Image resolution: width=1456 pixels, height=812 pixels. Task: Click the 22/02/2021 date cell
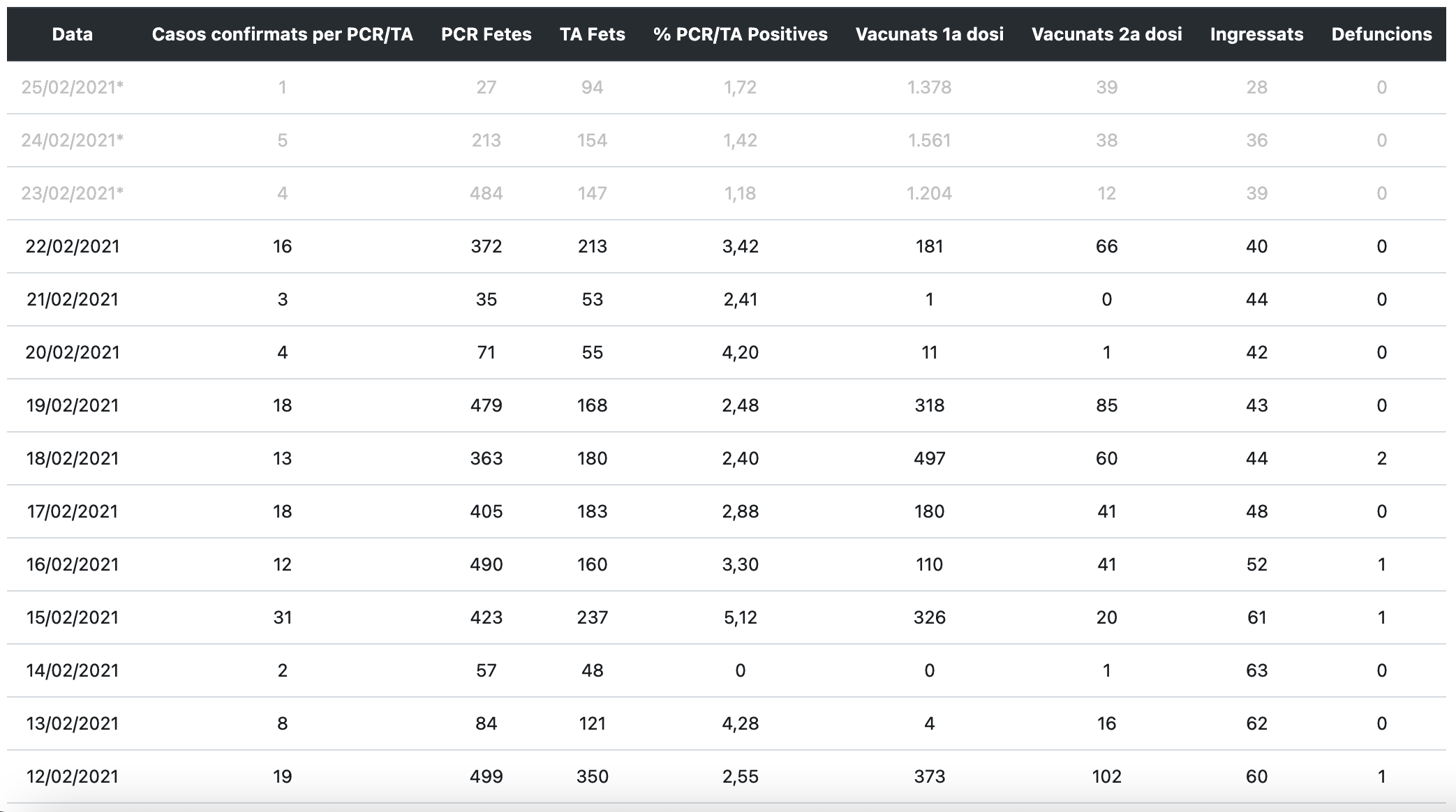[73, 246]
